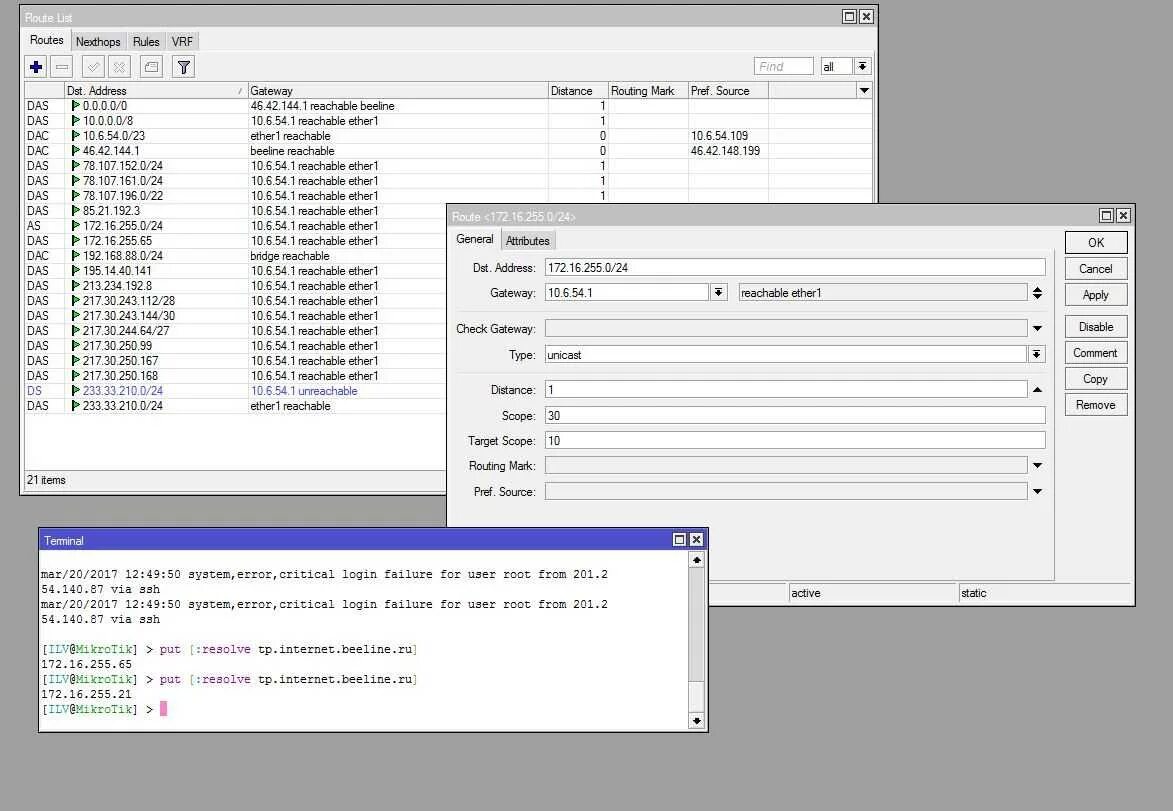This screenshot has height=811, width=1173.
Task: Click the Apply button
Action: [x=1096, y=295]
